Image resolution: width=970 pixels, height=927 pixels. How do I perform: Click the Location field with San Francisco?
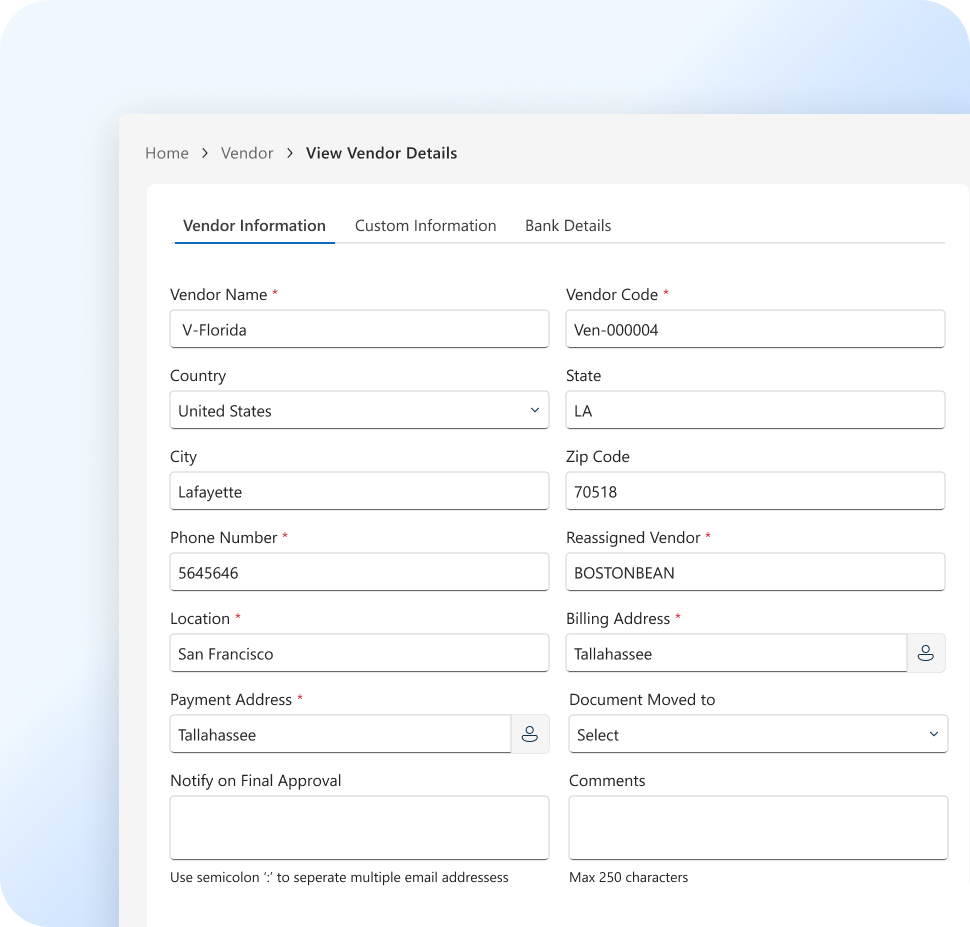[359, 653]
